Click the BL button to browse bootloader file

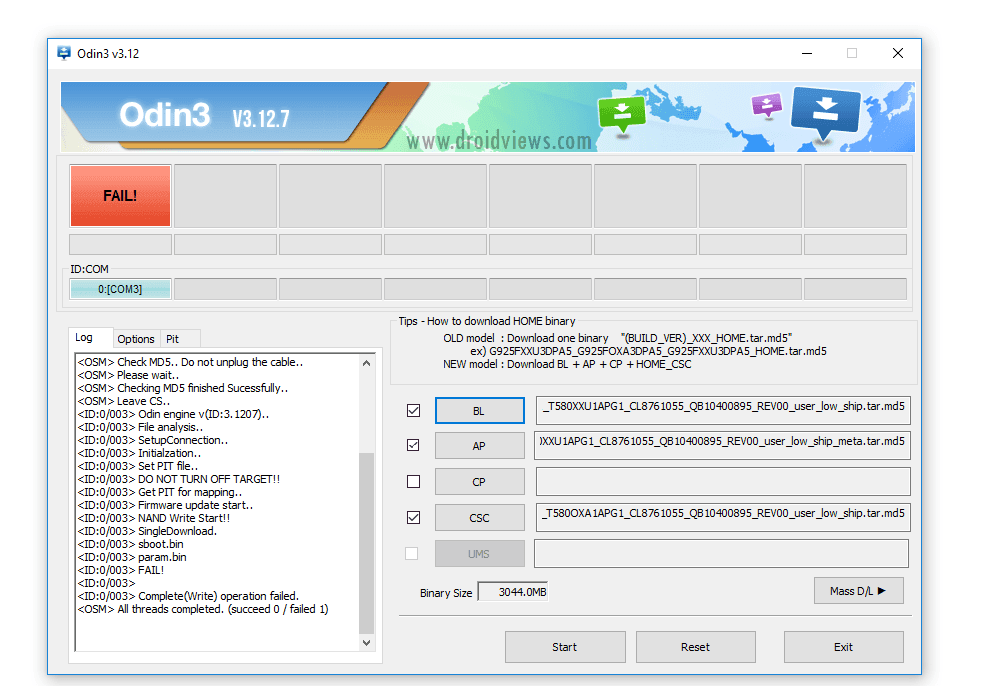coord(479,411)
